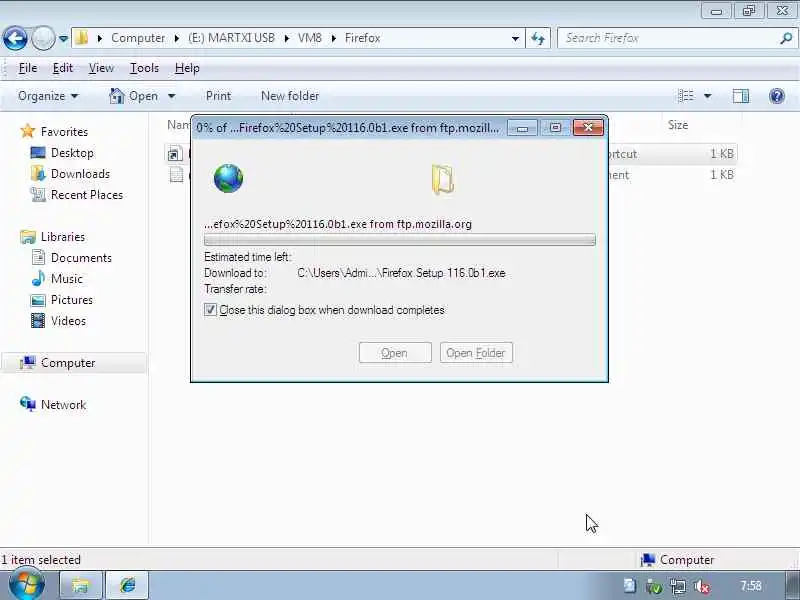
Task: Select Computer in the address breadcrumb
Action: (x=138, y=38)
